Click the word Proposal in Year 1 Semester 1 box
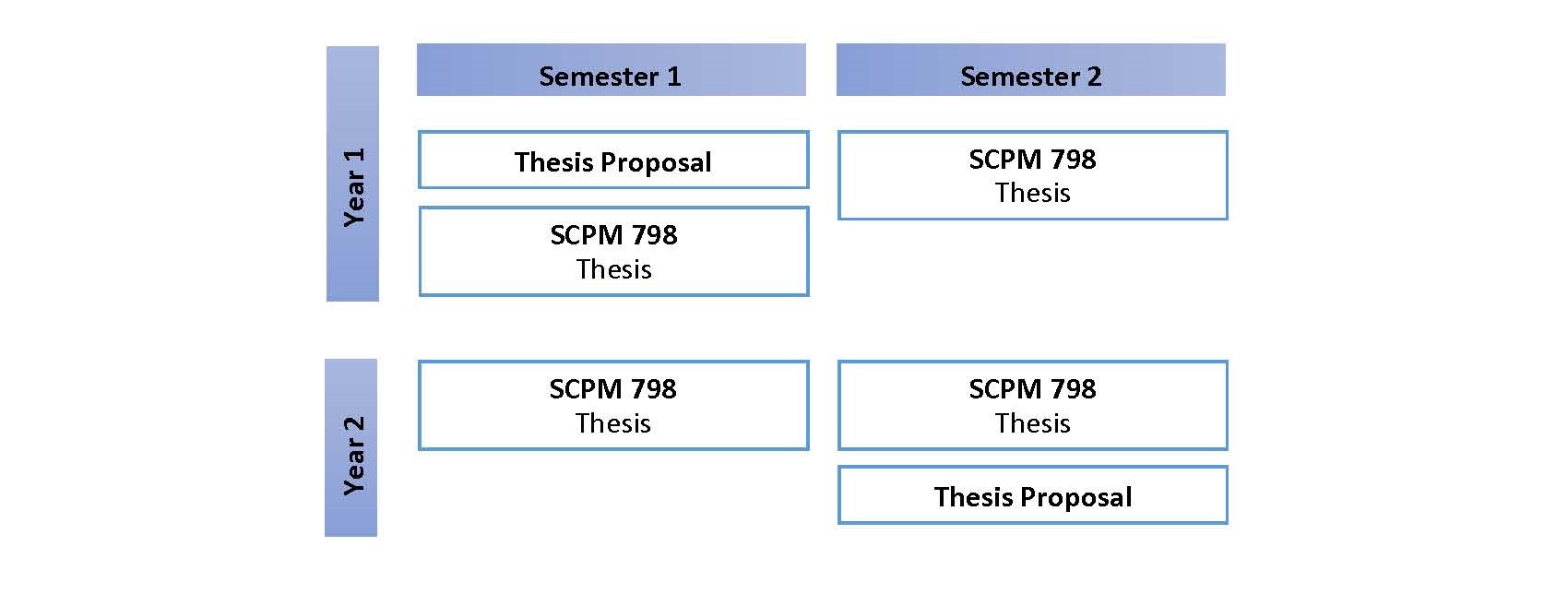Viewport: 1568px width, 606px height. tap(656, 163)
